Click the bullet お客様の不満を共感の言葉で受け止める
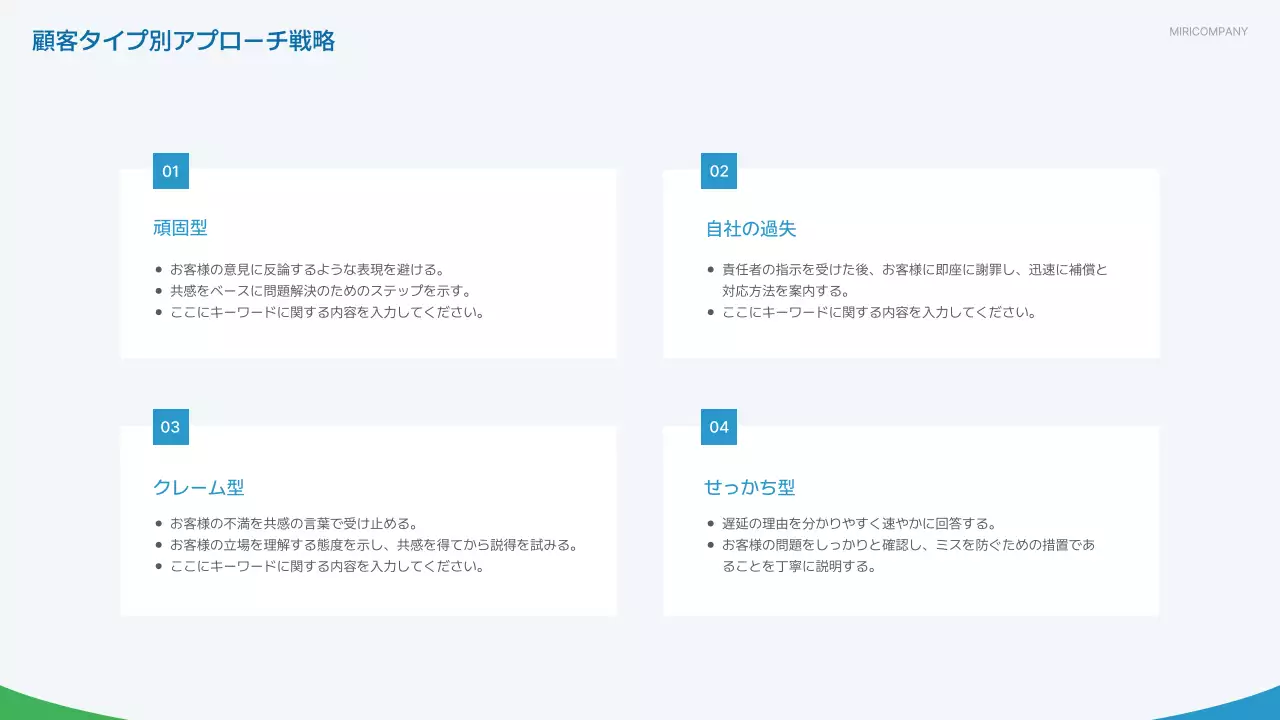Screen dimensions: 1280x720 click(293, 524)
